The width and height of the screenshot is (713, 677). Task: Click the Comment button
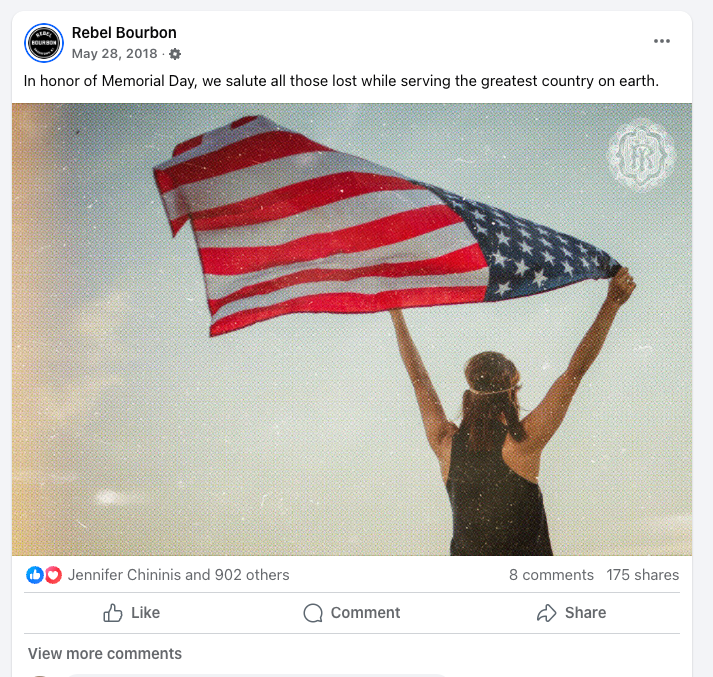tap(352, 612)
